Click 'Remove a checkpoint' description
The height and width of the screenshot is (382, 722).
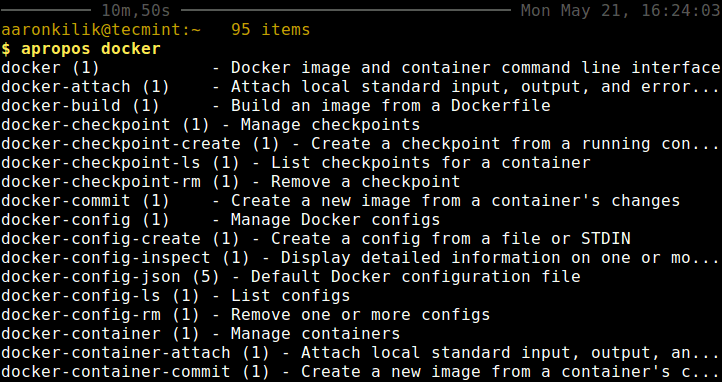[x=366, y=182]
